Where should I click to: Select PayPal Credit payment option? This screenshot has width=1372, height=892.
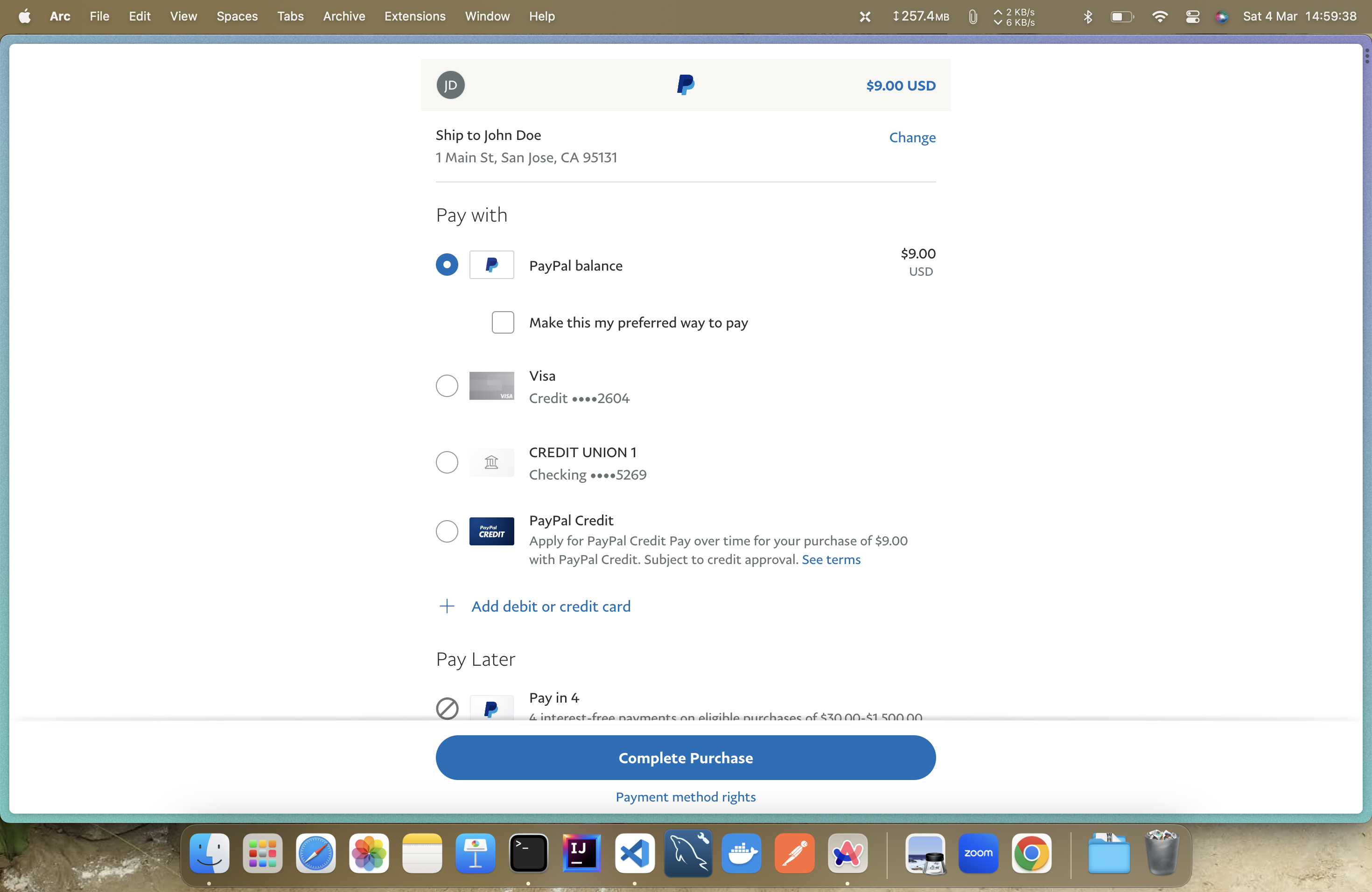446,530
